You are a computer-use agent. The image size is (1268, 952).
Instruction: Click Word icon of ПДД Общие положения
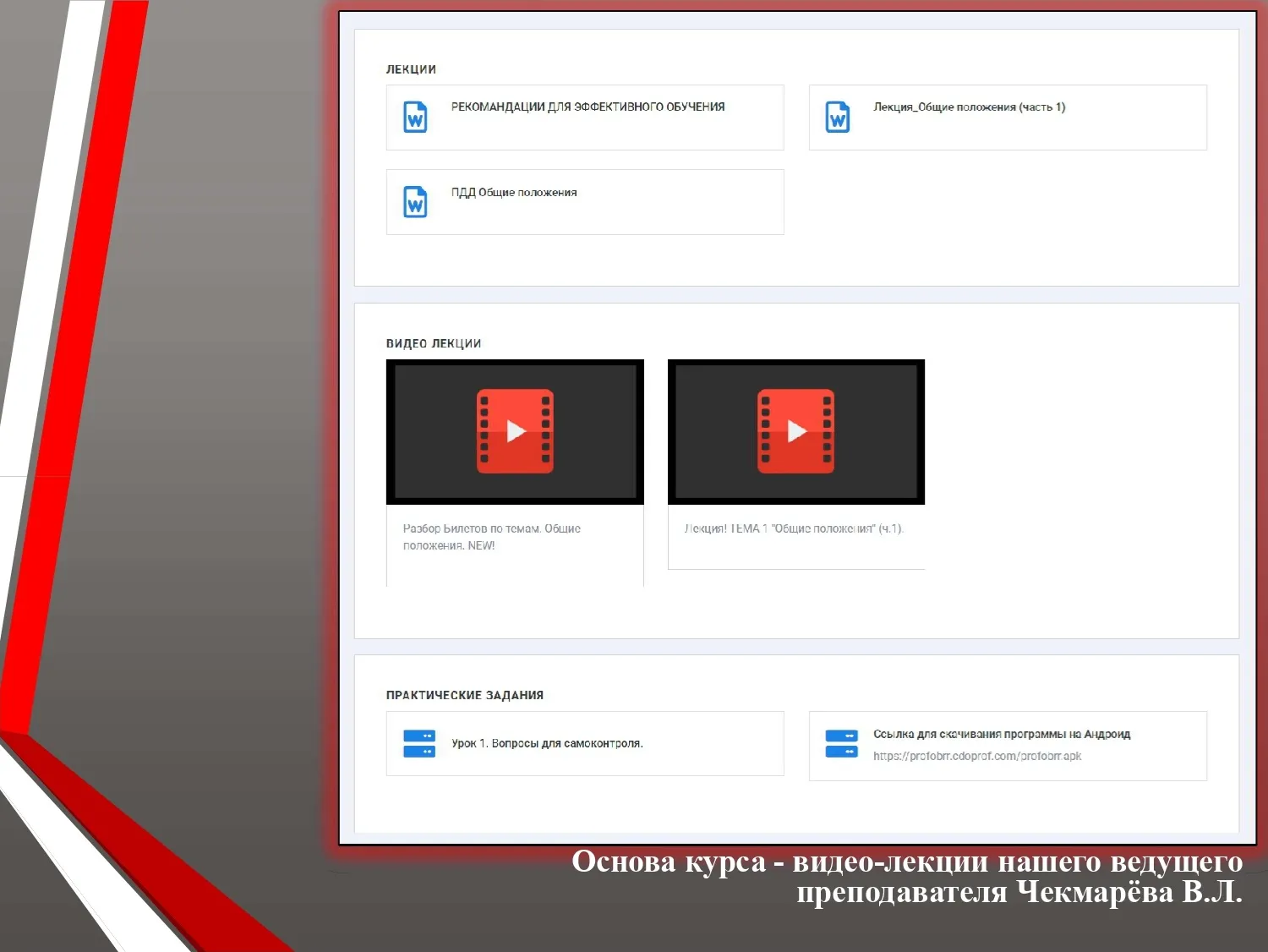pos(415,202)
